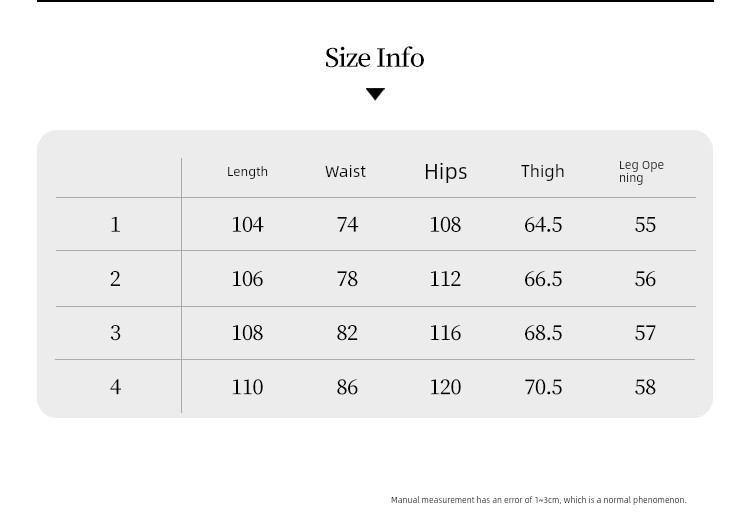This screenshot has width=750, height=523.
Task: Select the Thigh column header
Action: tap(543, 172)
